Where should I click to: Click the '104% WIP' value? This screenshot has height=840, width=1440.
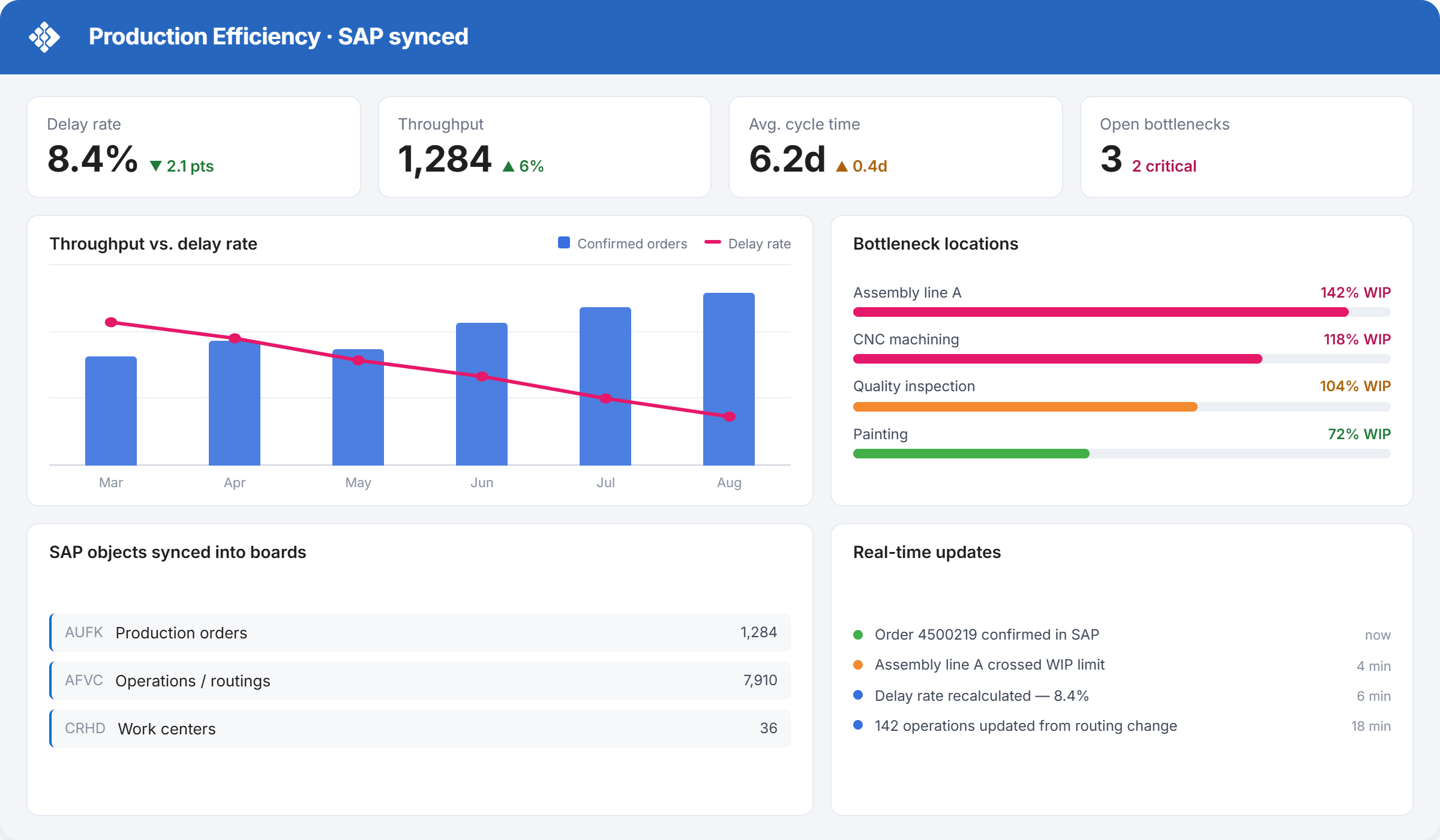(1355, 386)
